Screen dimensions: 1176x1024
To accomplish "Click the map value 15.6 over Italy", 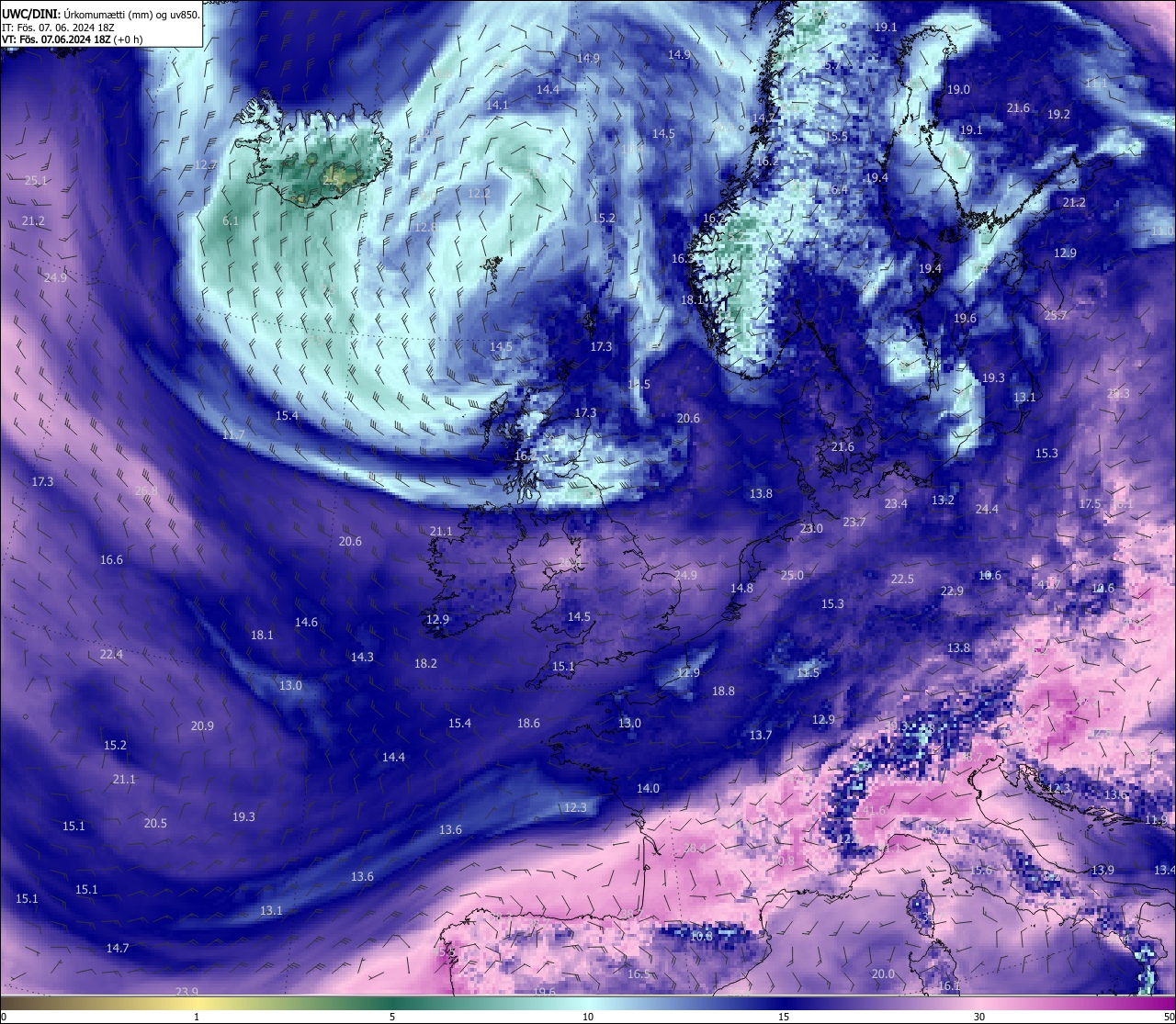I will tap(981, 871).
